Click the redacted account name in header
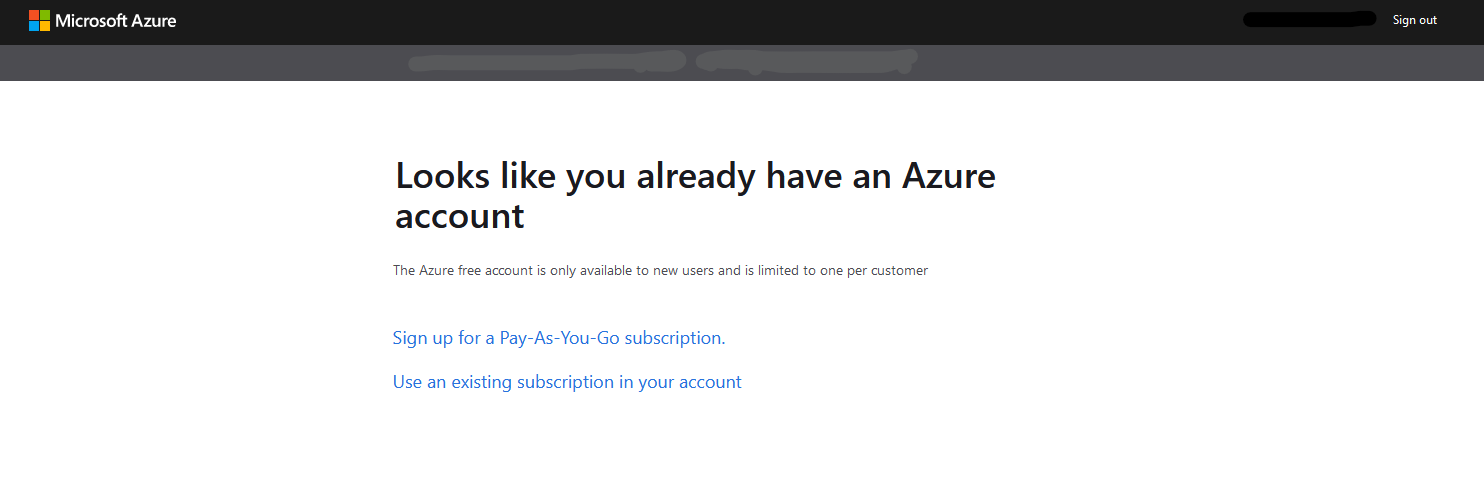This screenshot has height=483, width=1484. [x=1309, y=19]
